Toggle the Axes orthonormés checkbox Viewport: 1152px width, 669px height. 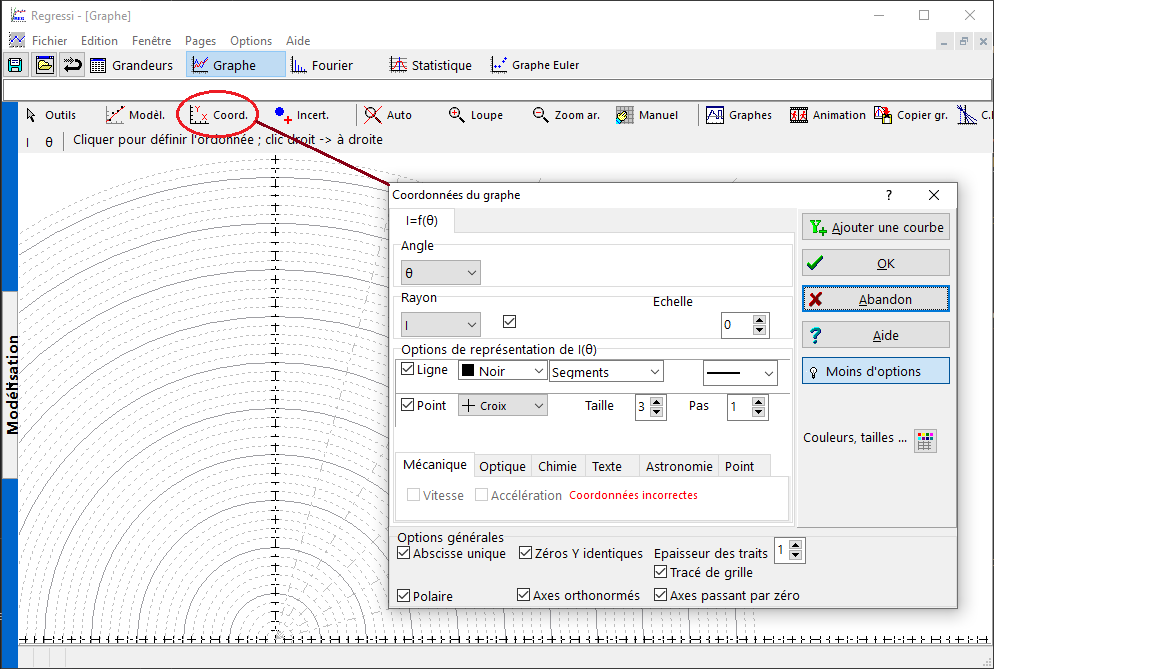pyautogui.click(x=523, y=595)
